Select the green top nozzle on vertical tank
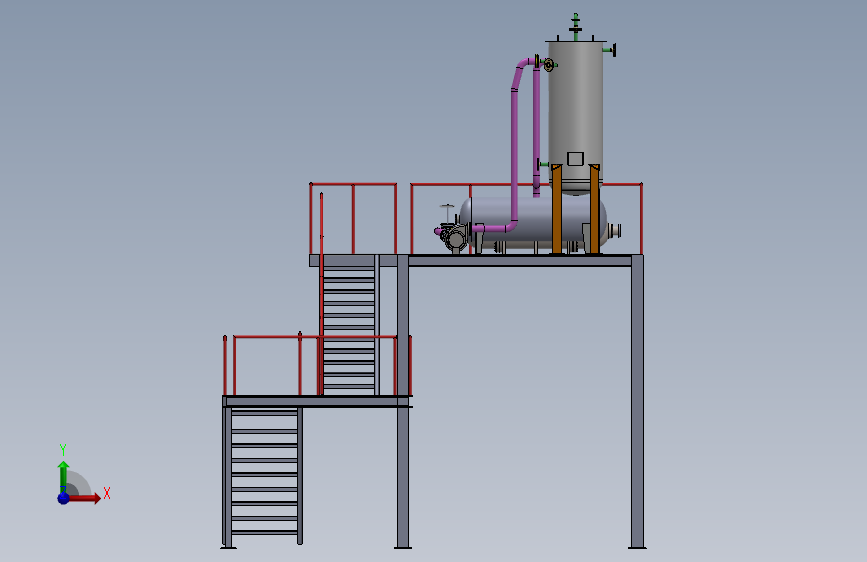Screen dimensions: 867x562 [x=576, y=27]
